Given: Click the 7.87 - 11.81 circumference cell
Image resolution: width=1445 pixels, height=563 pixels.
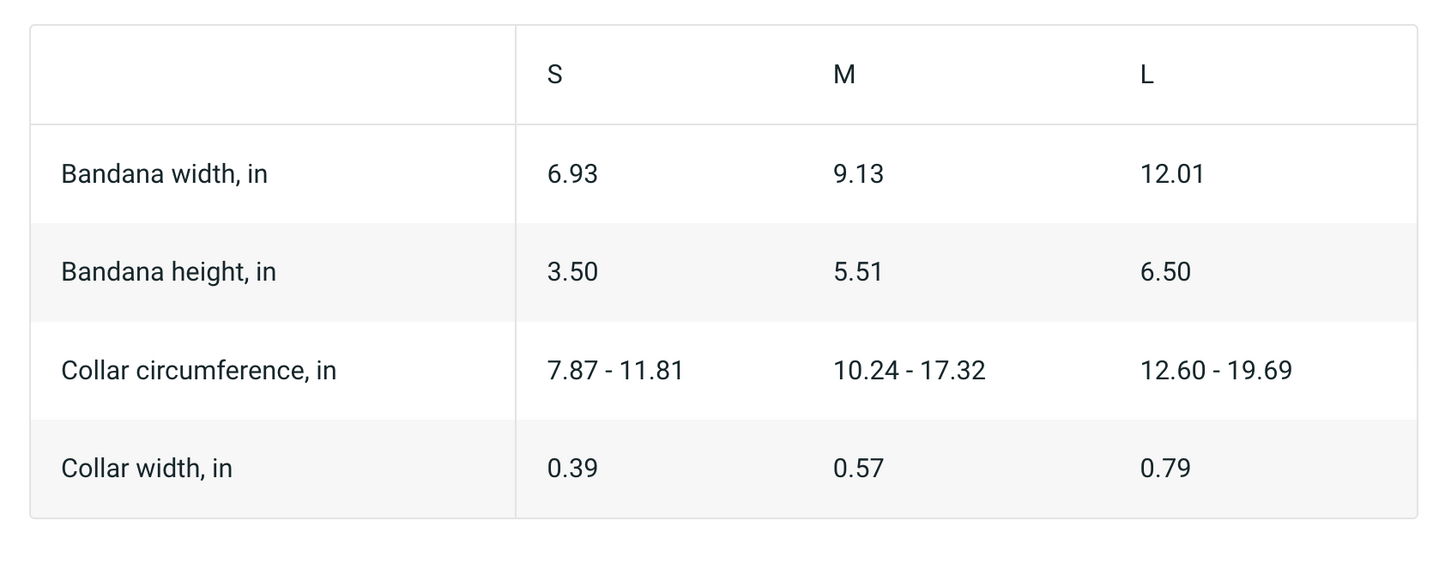Looking at the screenshot, I should click(x=615, y=370).
